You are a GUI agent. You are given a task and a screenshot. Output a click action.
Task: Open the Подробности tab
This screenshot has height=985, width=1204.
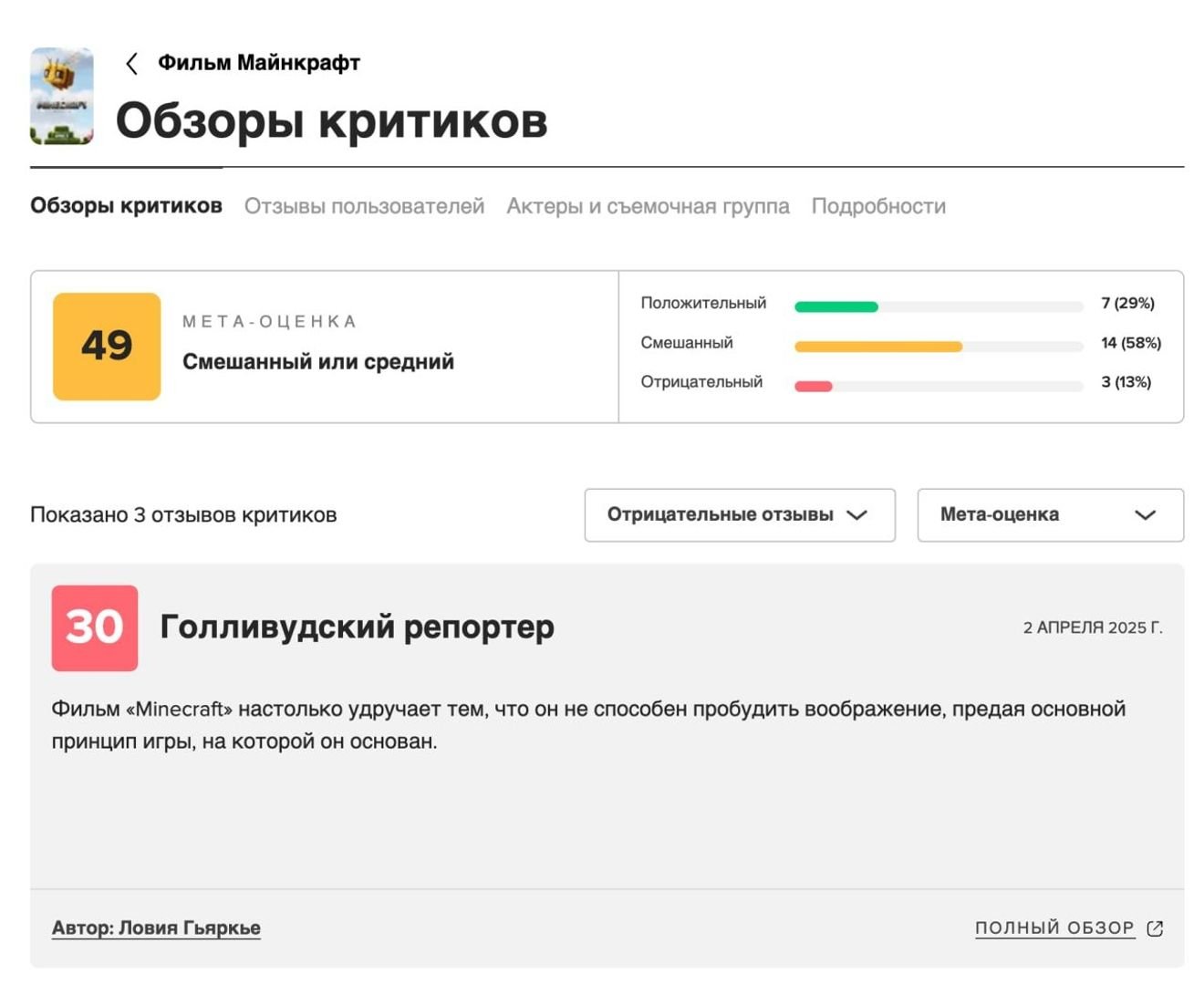[x=878, y=206]
